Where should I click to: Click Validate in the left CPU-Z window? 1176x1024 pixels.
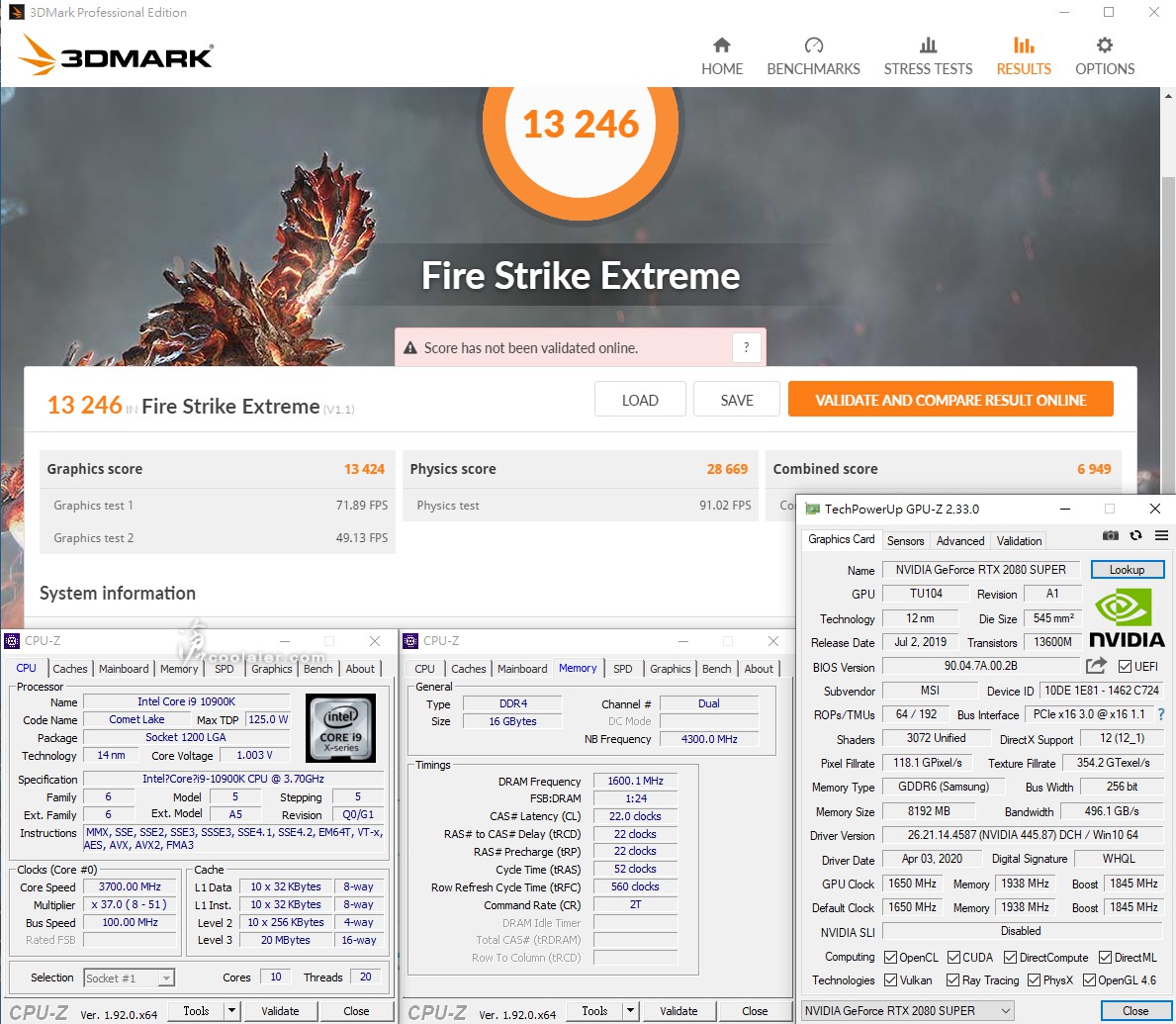pyautogui.click(x=280, y=1010)
